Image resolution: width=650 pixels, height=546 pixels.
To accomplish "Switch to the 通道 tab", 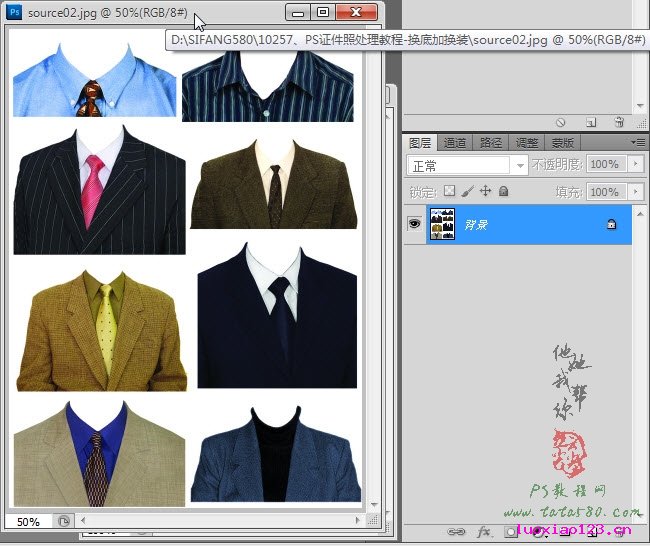I will point(455,143).
